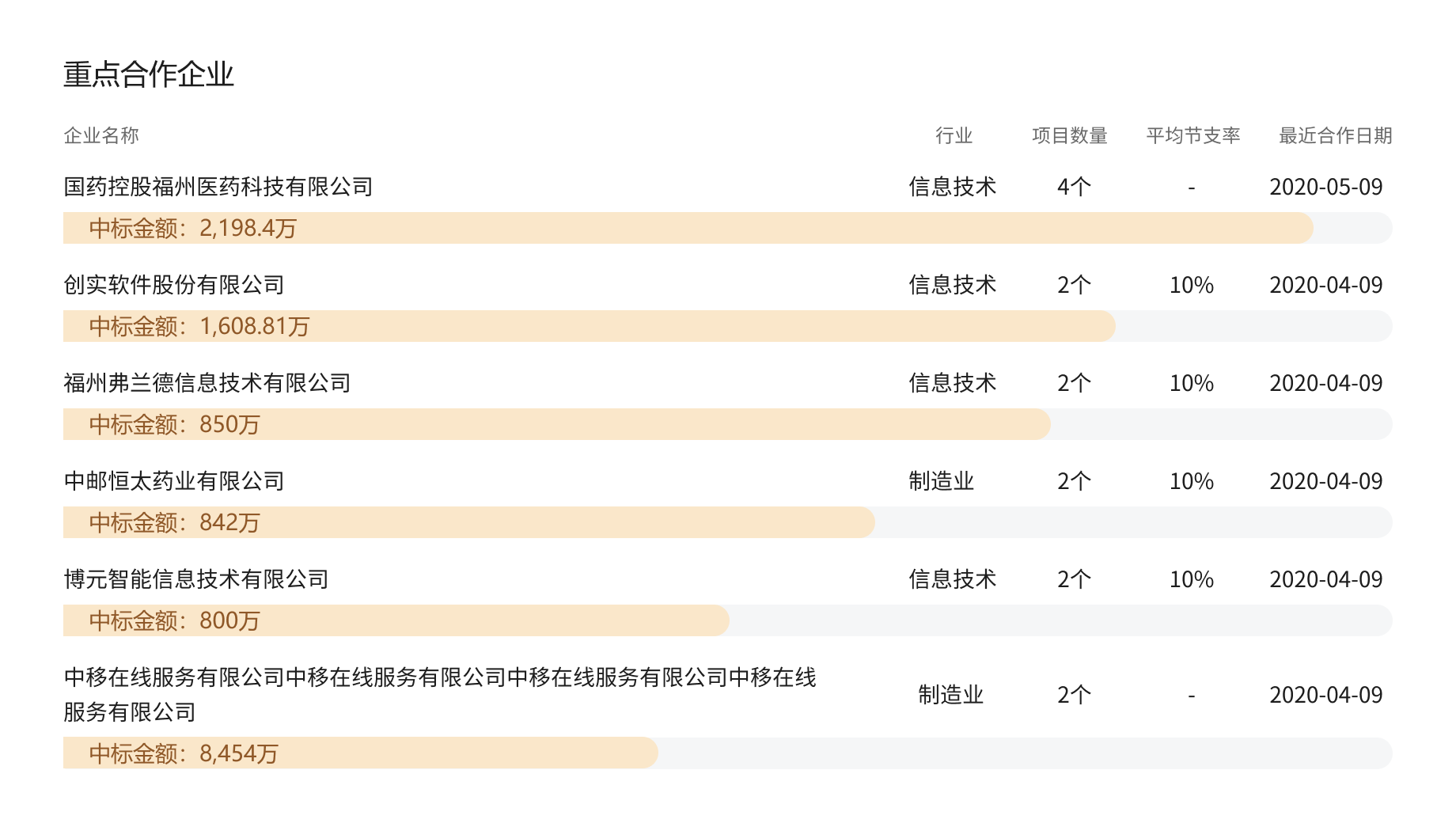Image resolution: width=1456 pixels, height=823 pixels.
Task: Click the 2020-05-09 cooperation date
Action: [x=1326, y=187]
